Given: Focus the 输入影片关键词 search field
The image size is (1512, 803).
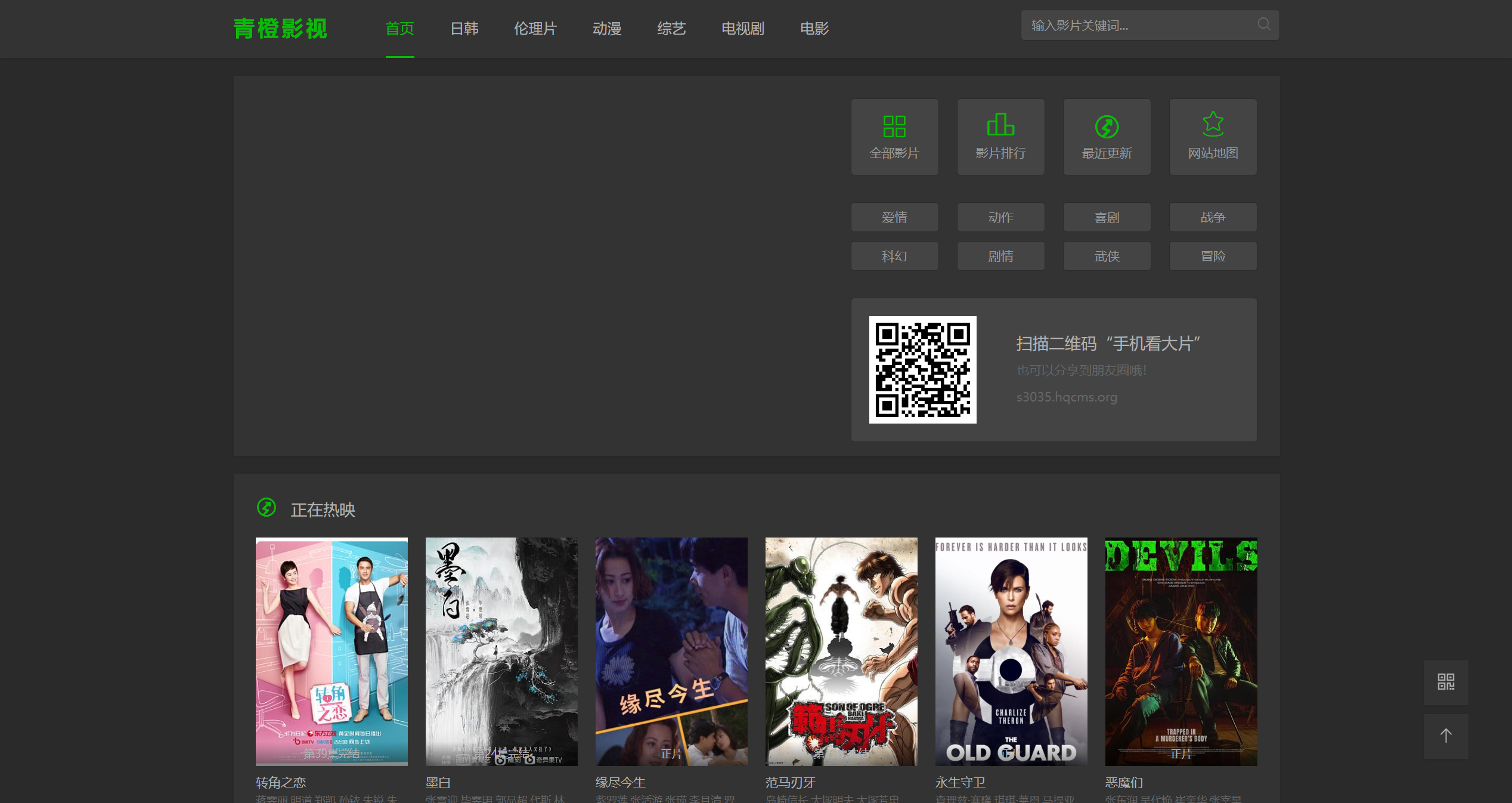Looking at the screenshot, I should click(x=1133, y=25).
